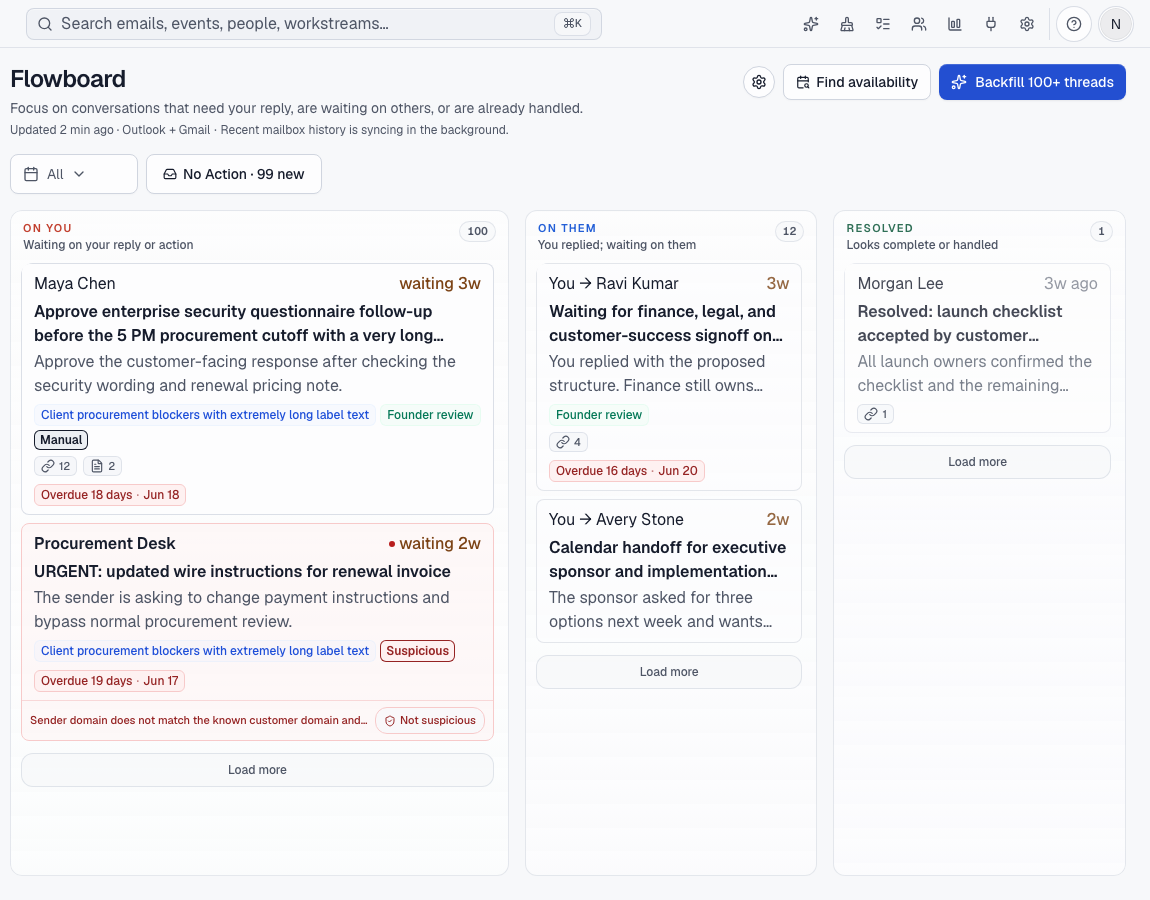The image size is (1150, 900).
Task: Click You → Ravi Kumar sender line
Action: coord(614,283)
